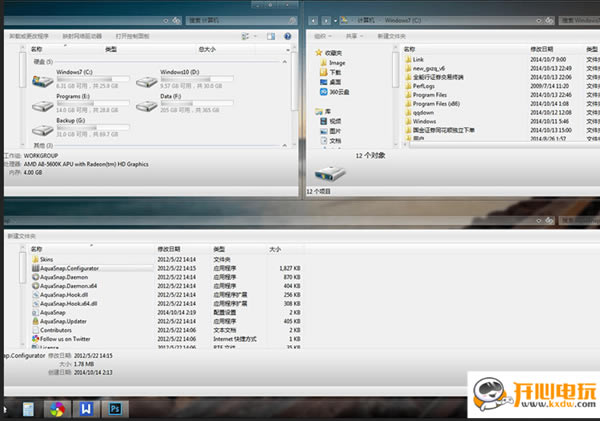Open 360云盘 in the favorites sidebar
Viewport: 600px width, 421px height.
tap(334, 92)
